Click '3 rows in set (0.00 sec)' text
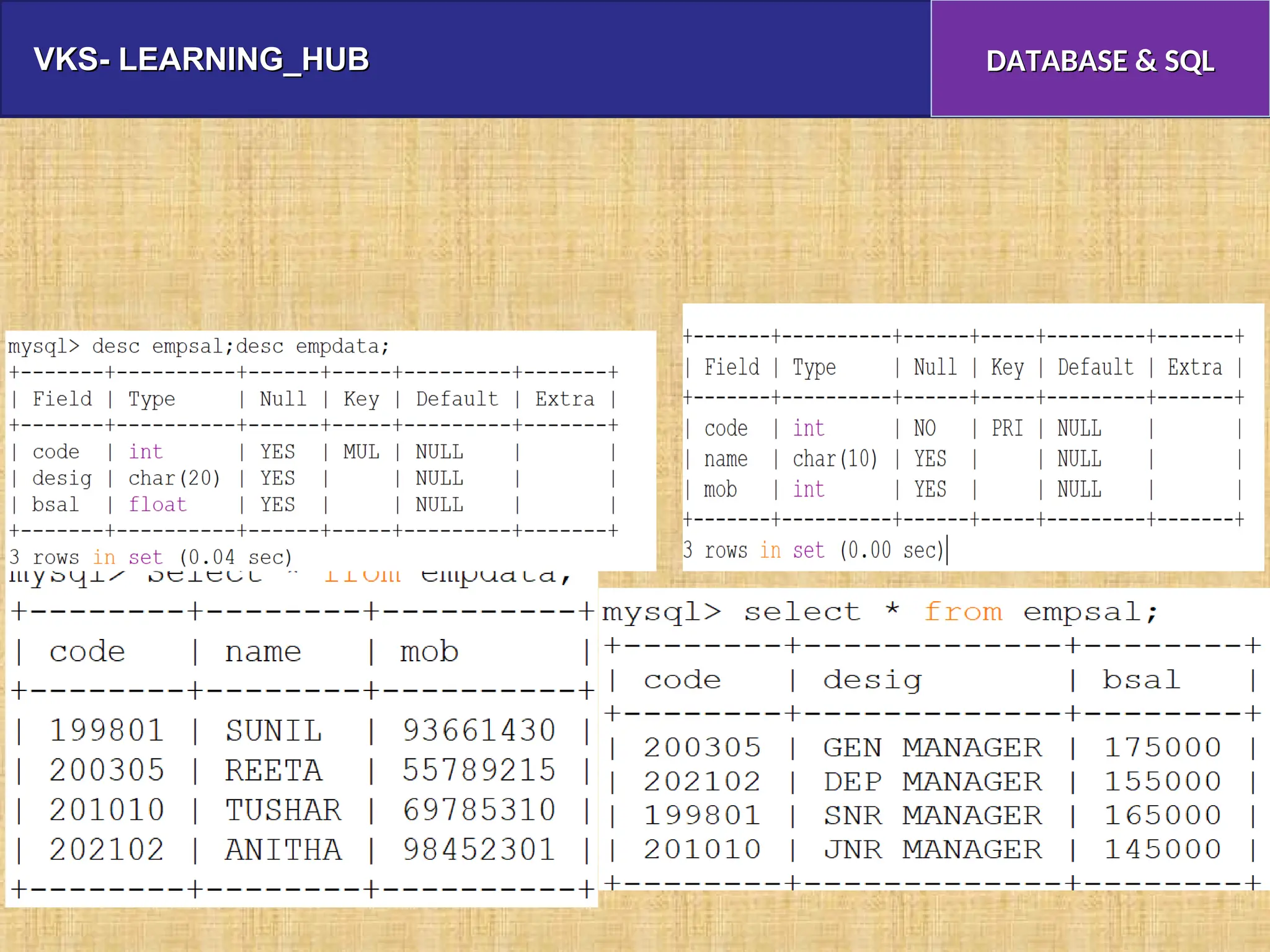Viewport: 1270px width, 952px height. coord(813,550)
